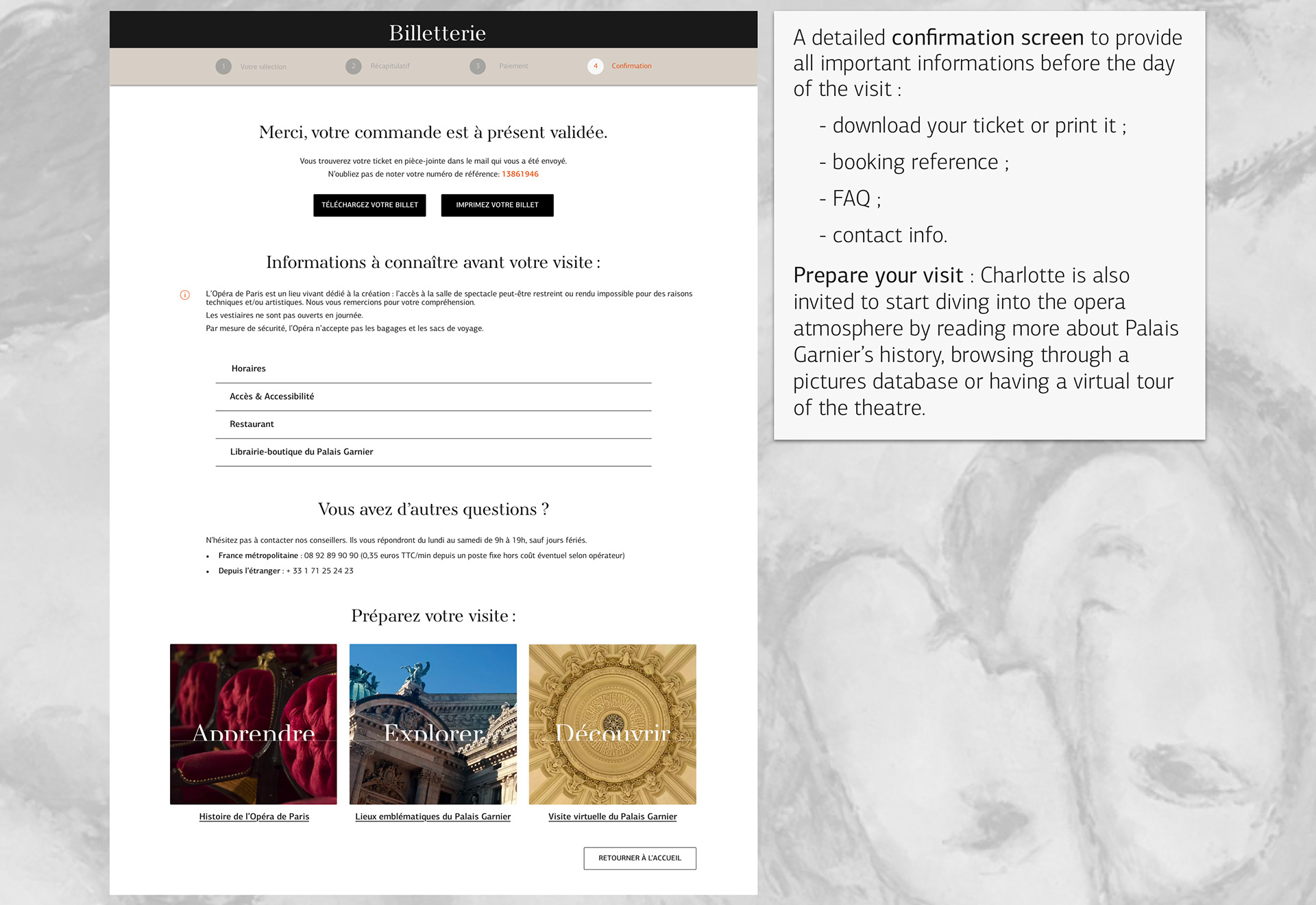Follow the Histoire de l'Opéra de Paris link
Viewport: 1316px width, 905px height.
(254, 817)
